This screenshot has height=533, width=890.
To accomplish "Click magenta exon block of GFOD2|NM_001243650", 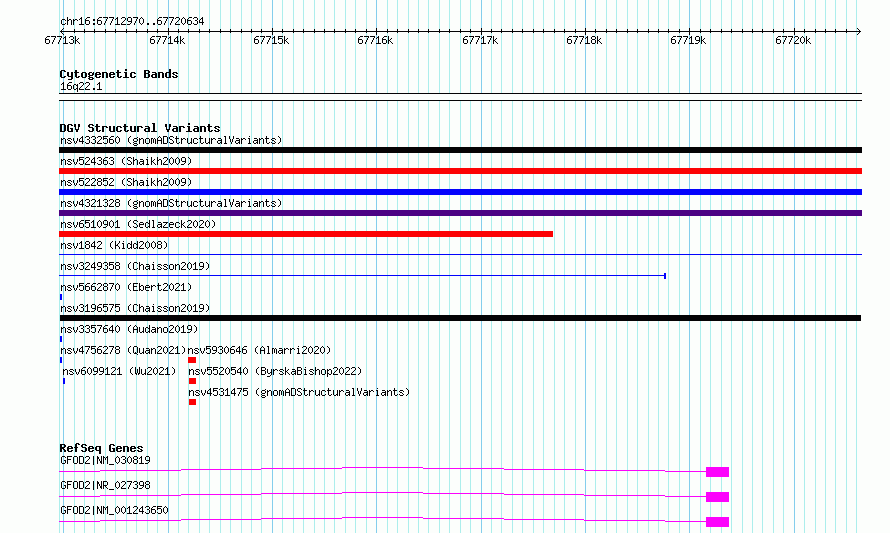I will (717, 522).
